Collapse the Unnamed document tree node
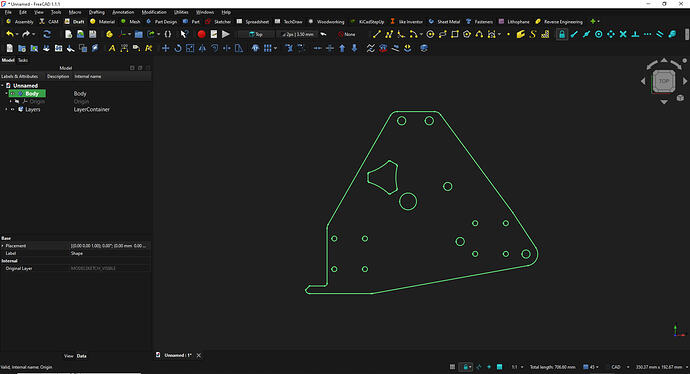 pyautogui.click(x=2, y=86)
